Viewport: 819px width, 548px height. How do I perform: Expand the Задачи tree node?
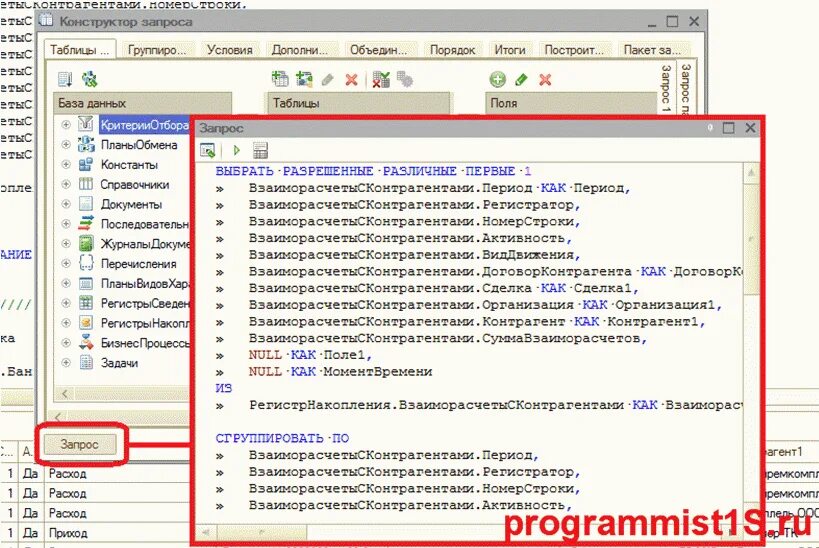pos(65,363)
